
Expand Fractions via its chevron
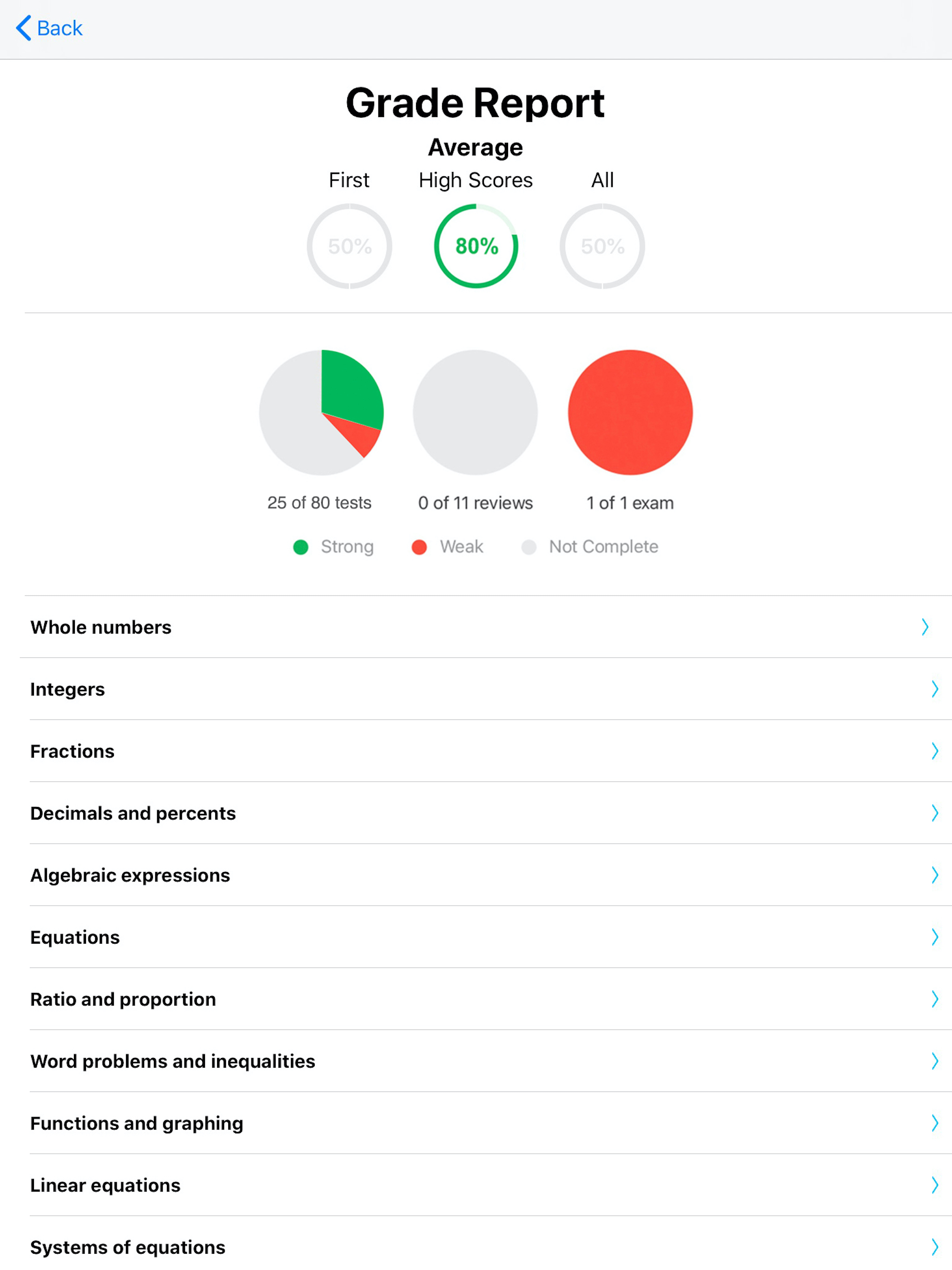(935, 751)
